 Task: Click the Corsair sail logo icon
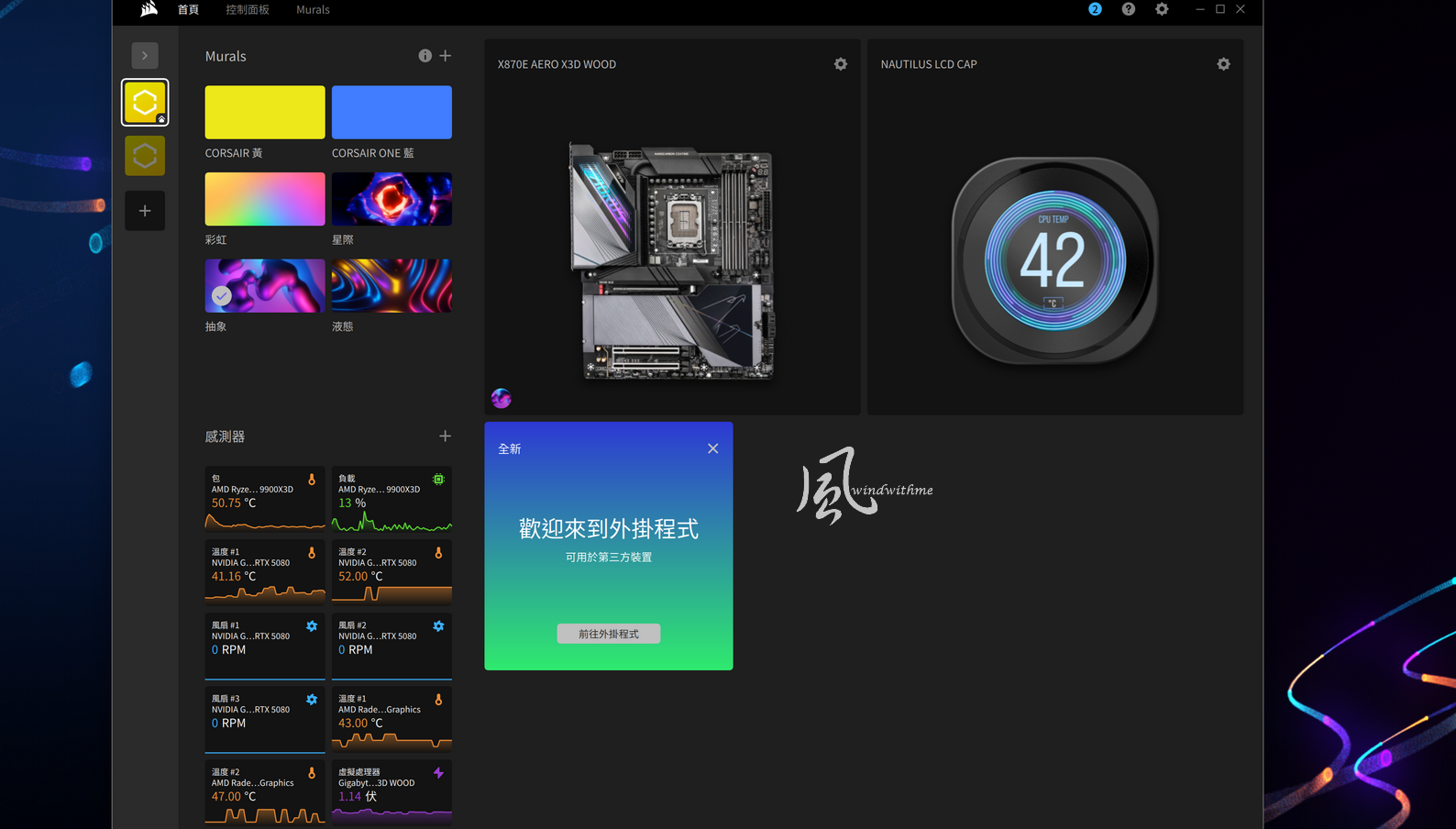[x=149, y=9]
